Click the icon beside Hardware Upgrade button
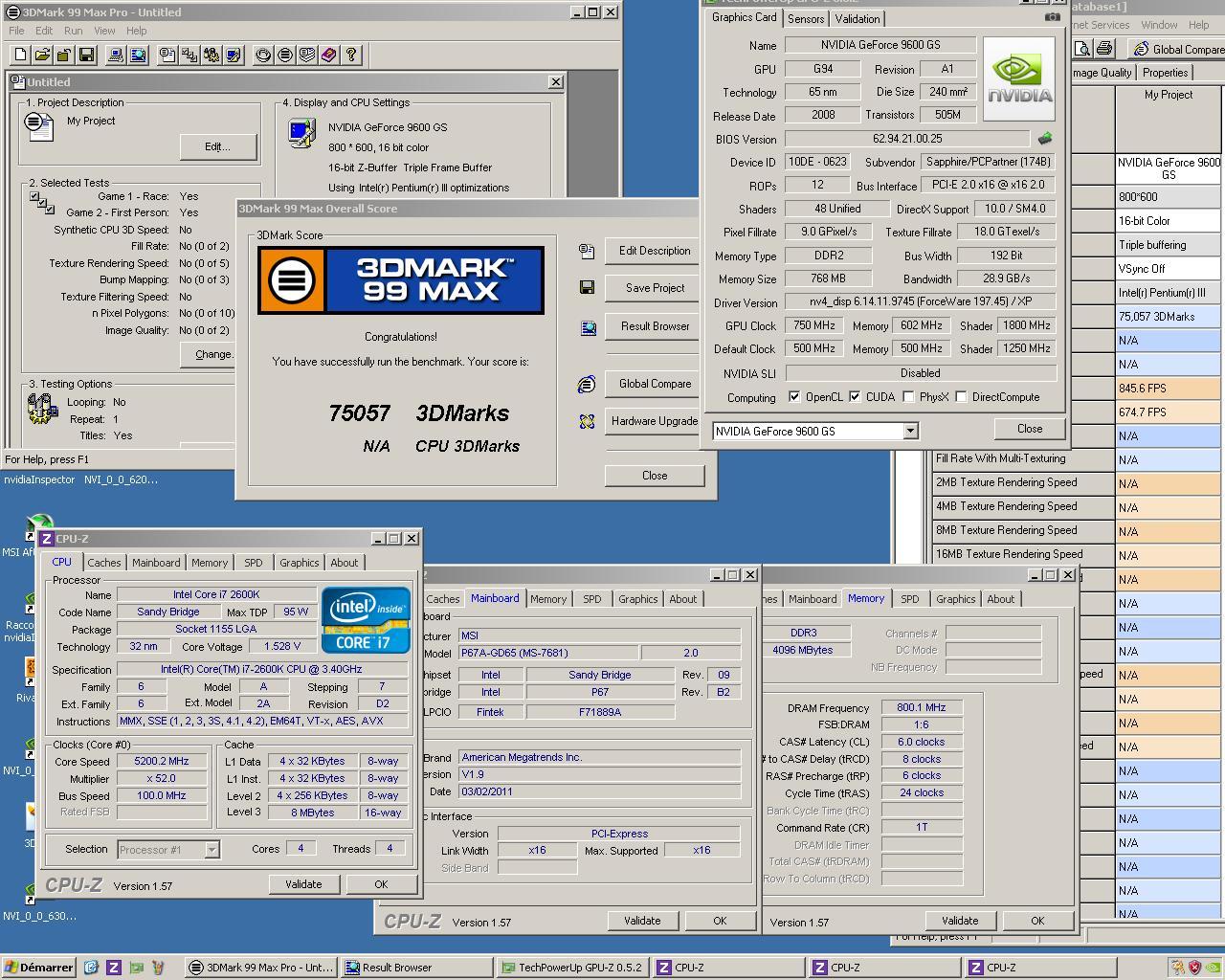This screenshot has height=980, width=1225. pyautogui.click(x=587, y=421)
